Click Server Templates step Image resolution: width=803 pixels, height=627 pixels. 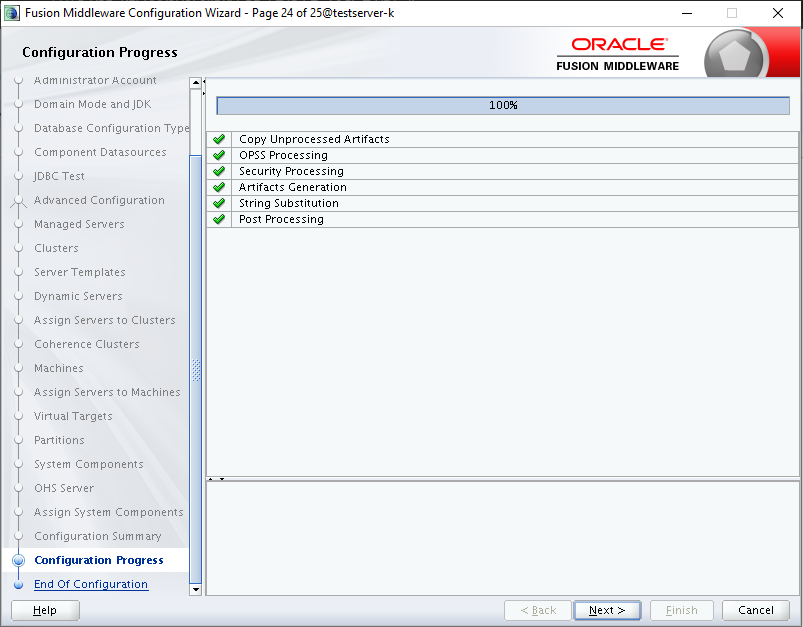pyautogui.click(x=79, y=273)
